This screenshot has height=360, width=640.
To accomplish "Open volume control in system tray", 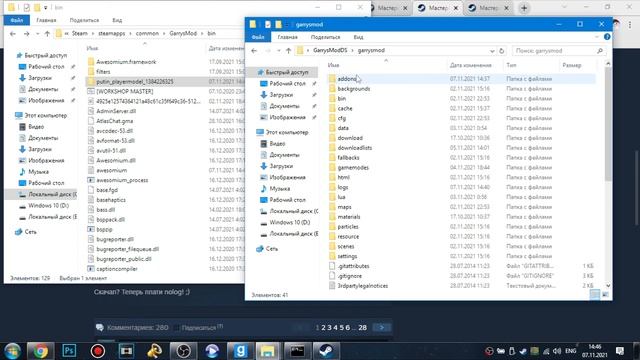I will point(557,351).
